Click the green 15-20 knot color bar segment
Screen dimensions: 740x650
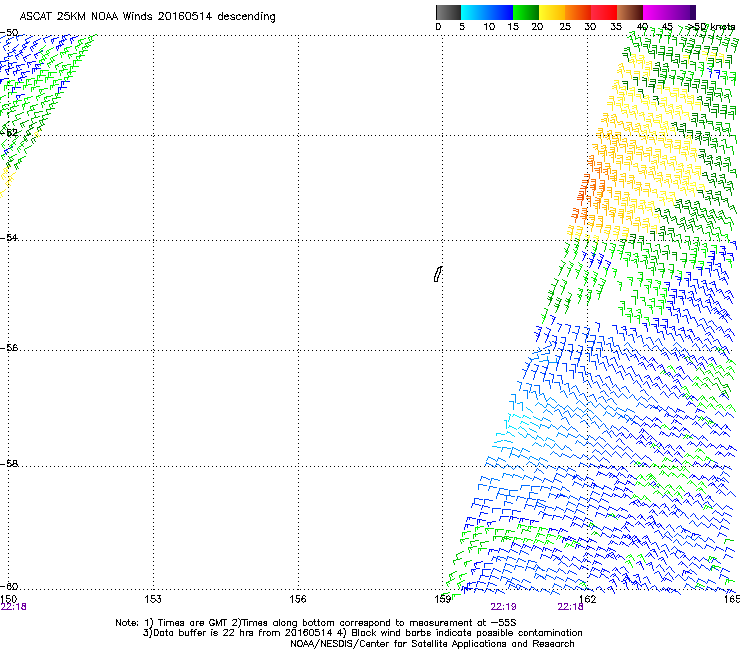coord(526,12)
